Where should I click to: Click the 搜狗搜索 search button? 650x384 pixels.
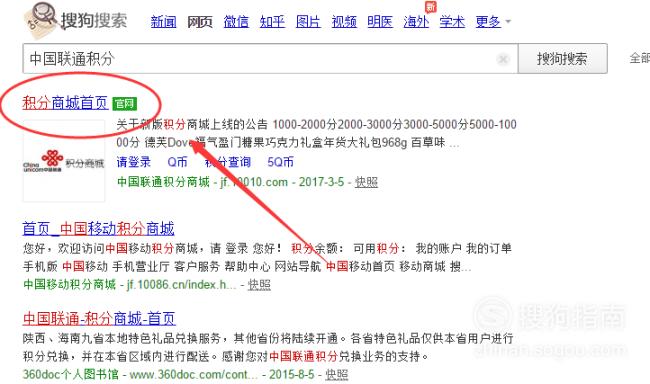click(563, 58)
